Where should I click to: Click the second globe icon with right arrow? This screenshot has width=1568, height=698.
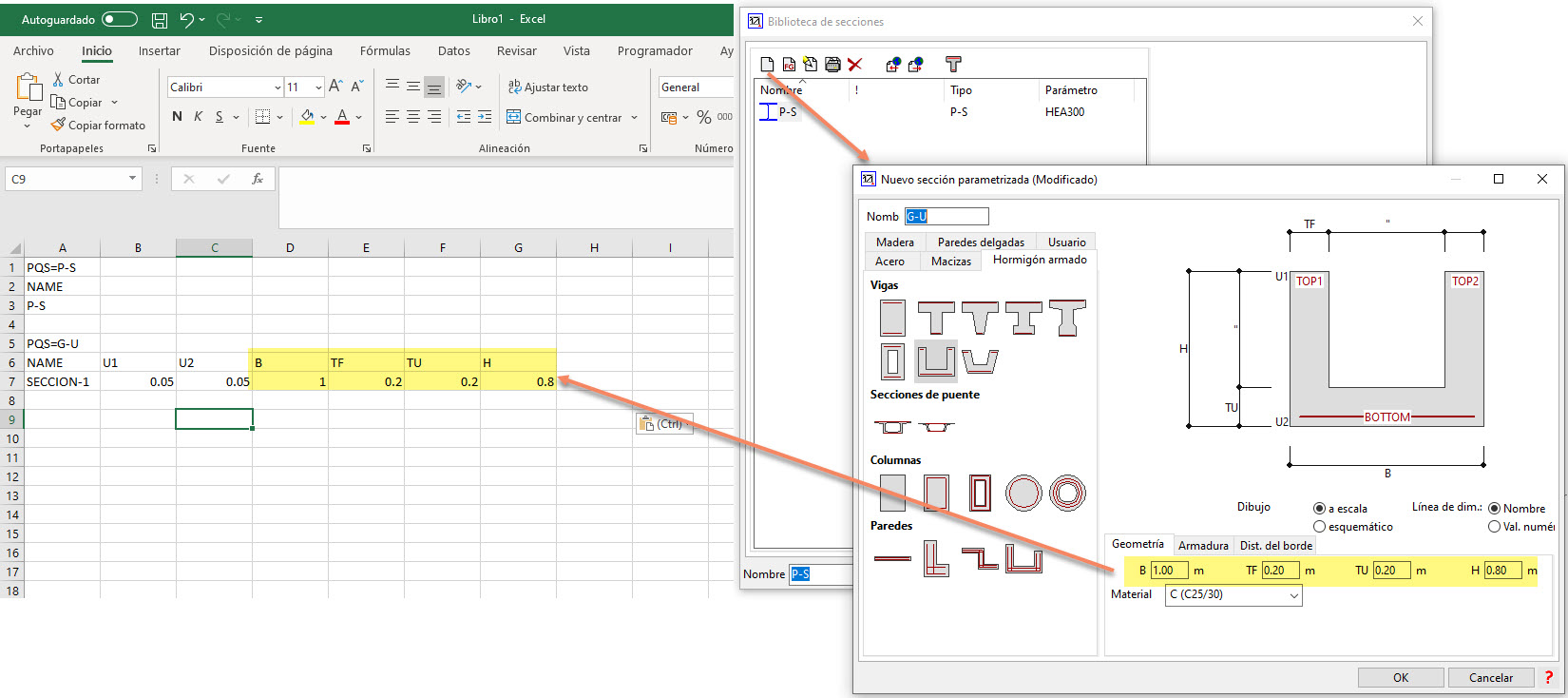(915, 65)
